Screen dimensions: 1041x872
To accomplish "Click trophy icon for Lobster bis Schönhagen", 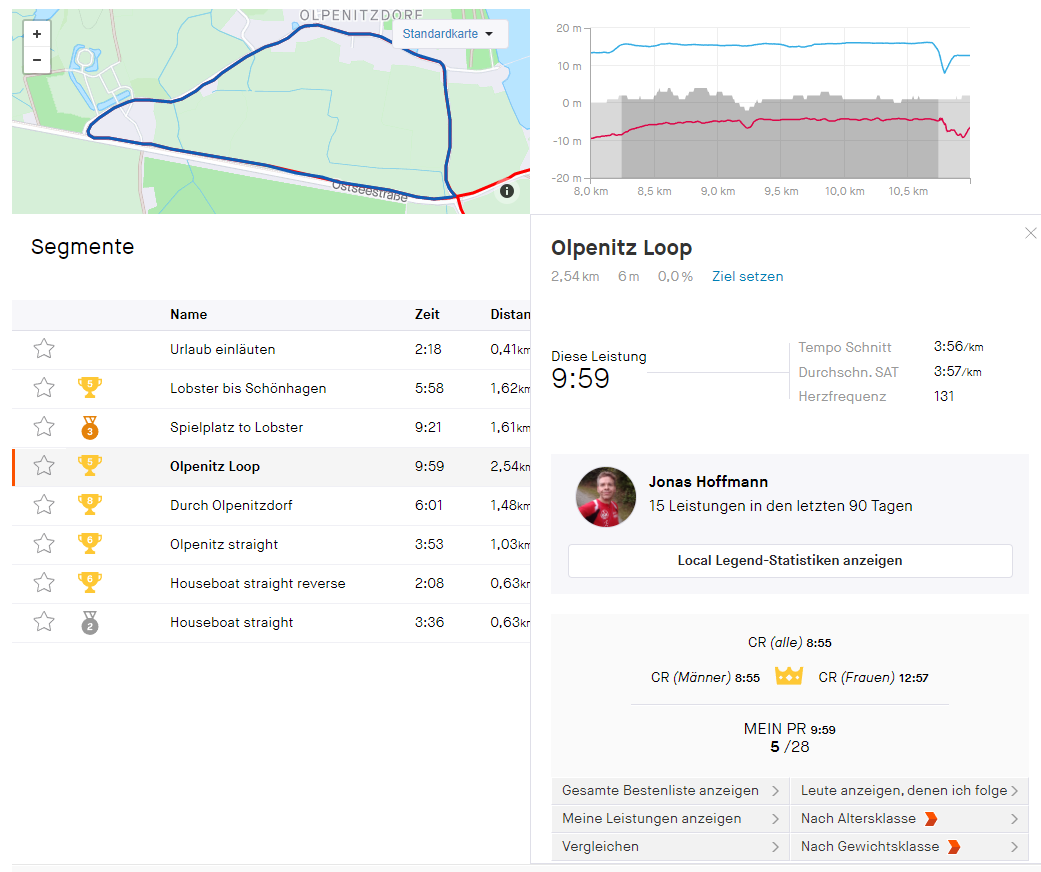I will point(90,388).
